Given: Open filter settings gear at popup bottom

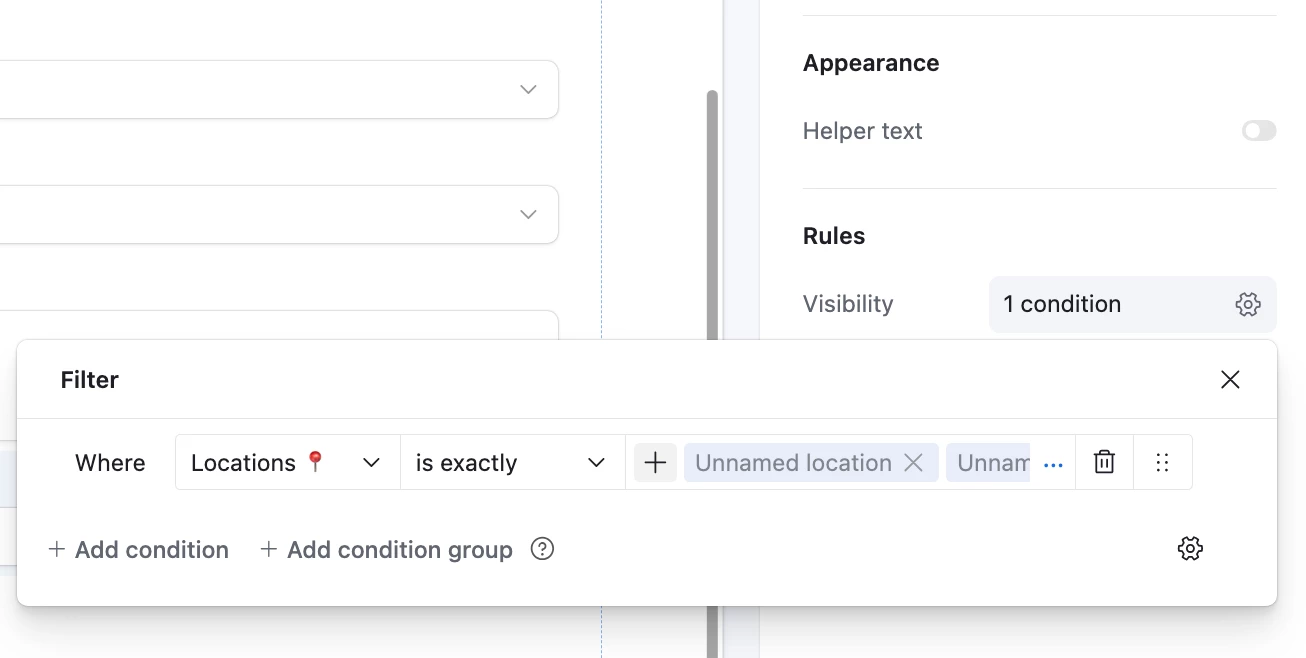Looking at the screenshot, I should point(1190,548).
